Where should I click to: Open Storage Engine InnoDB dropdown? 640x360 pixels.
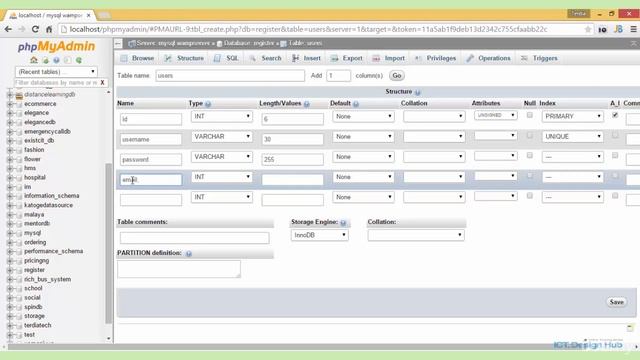tap(320, 235)
